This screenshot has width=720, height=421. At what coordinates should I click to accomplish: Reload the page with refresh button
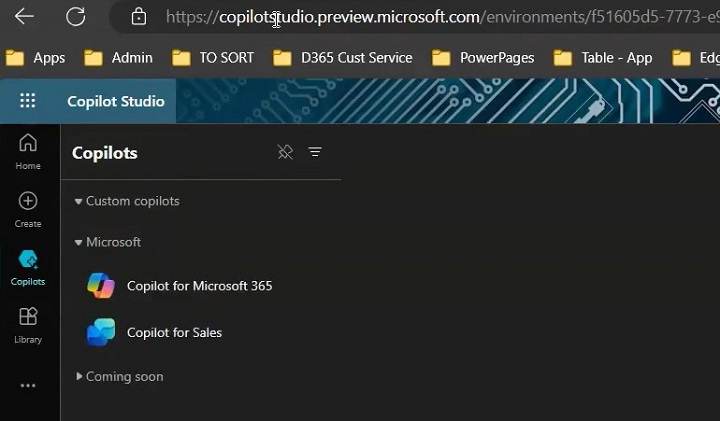click(75, 16)
